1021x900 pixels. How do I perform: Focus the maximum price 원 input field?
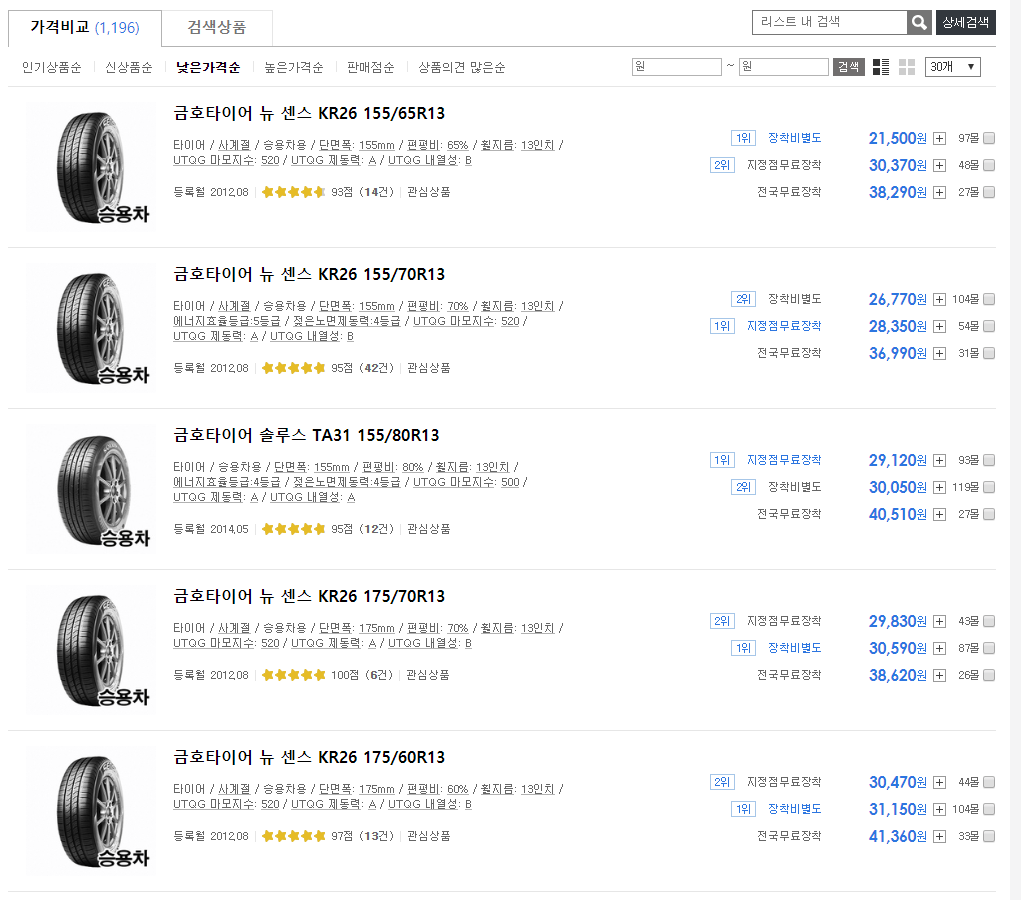pos(784,67)
